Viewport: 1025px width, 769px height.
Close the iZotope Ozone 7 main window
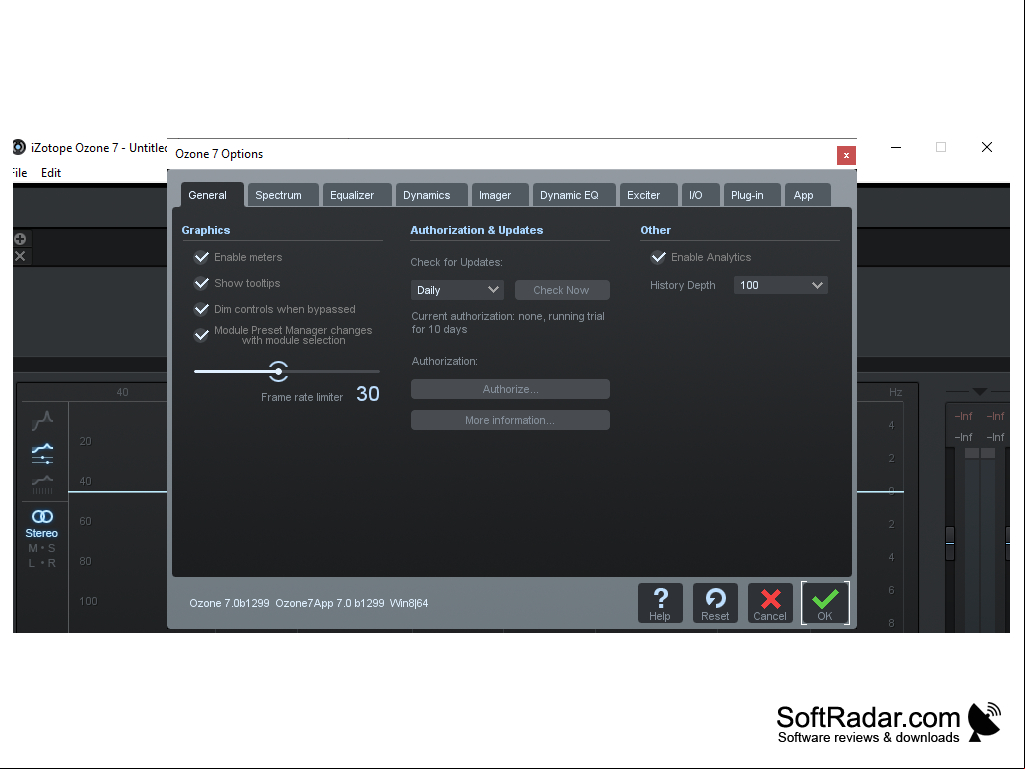987,148
